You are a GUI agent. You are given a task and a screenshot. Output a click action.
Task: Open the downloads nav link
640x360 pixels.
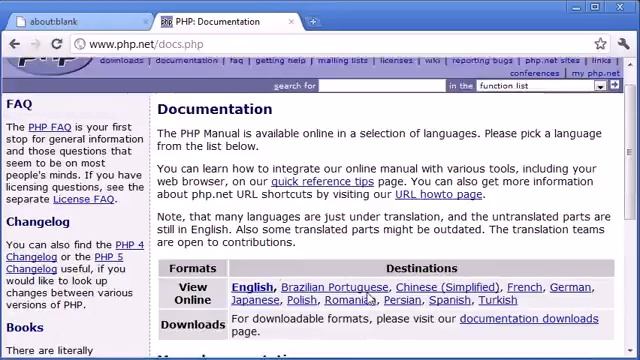[122, 60]
